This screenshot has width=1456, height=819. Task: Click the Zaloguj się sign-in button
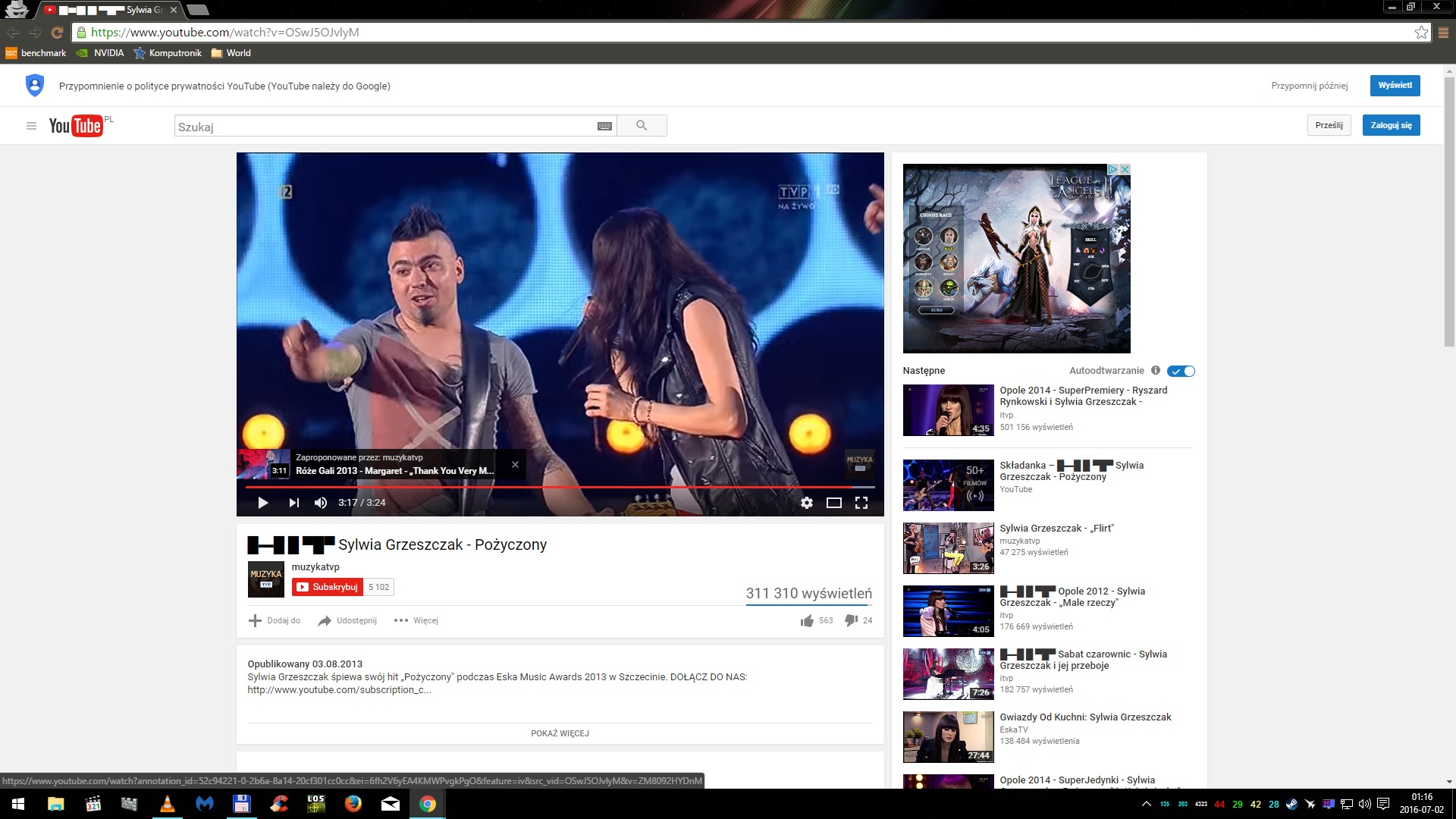pos(1391,125)
